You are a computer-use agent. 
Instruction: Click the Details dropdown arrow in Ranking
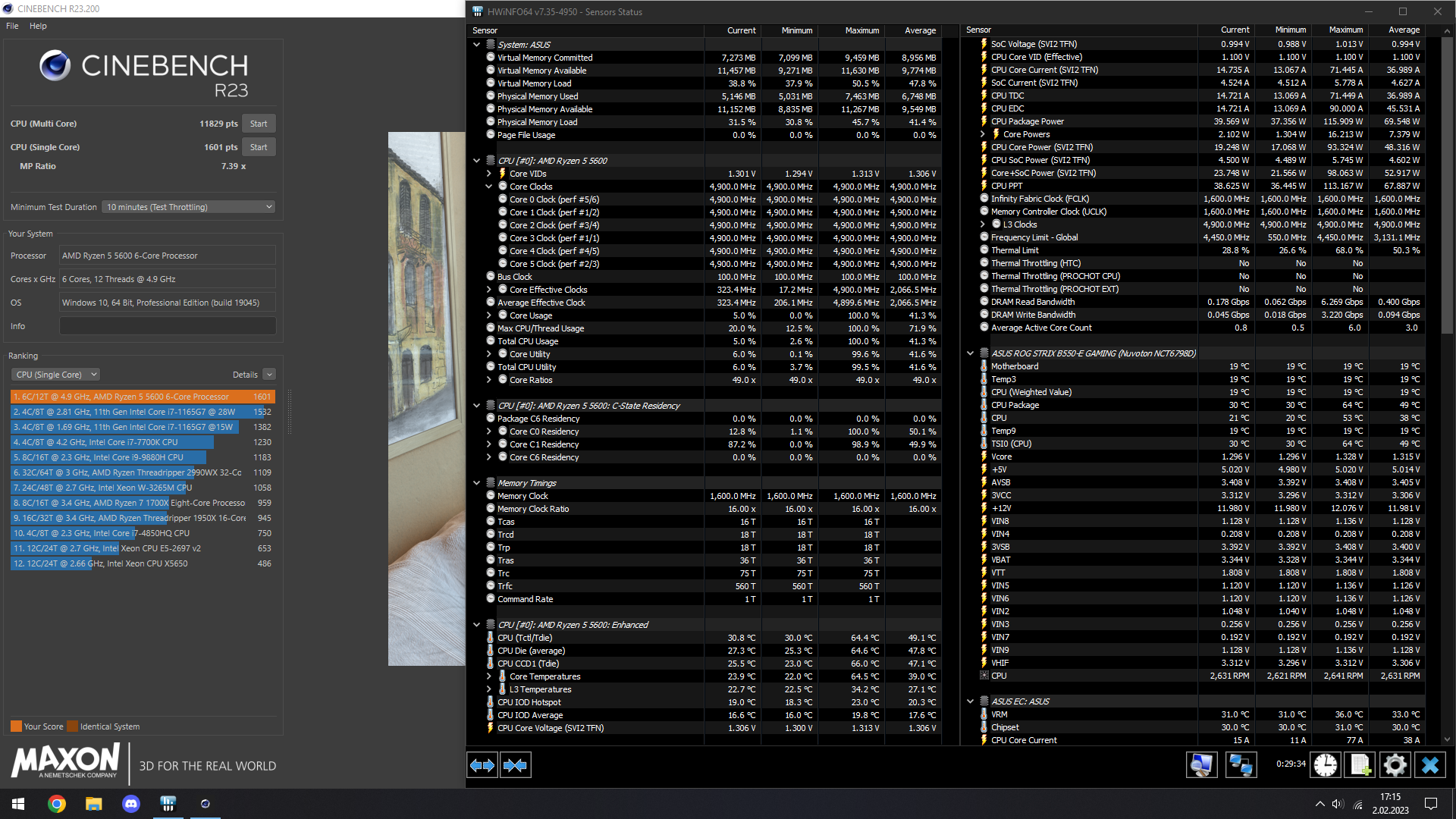coord(269,375)
